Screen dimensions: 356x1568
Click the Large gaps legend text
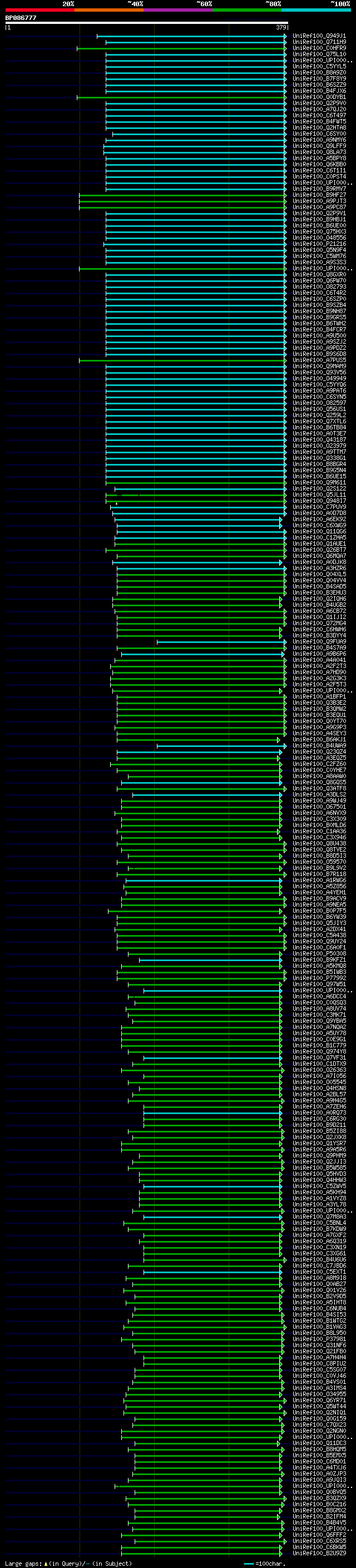(x=68, y=1563)
